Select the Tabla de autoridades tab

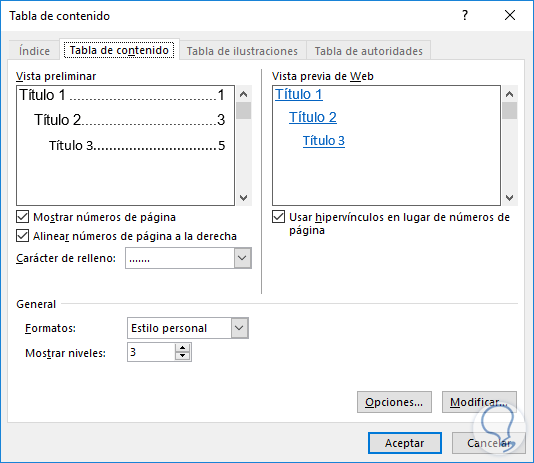click(368, 51)
